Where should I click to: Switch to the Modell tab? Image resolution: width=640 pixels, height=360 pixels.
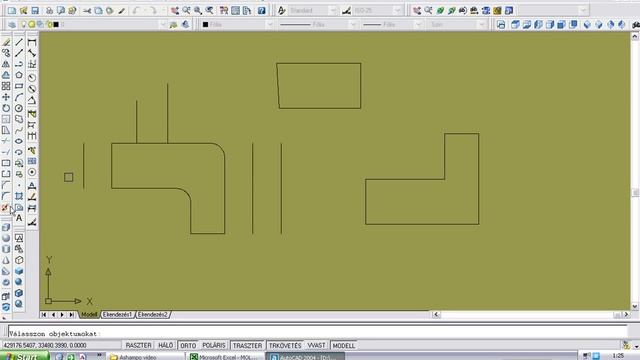89,315
